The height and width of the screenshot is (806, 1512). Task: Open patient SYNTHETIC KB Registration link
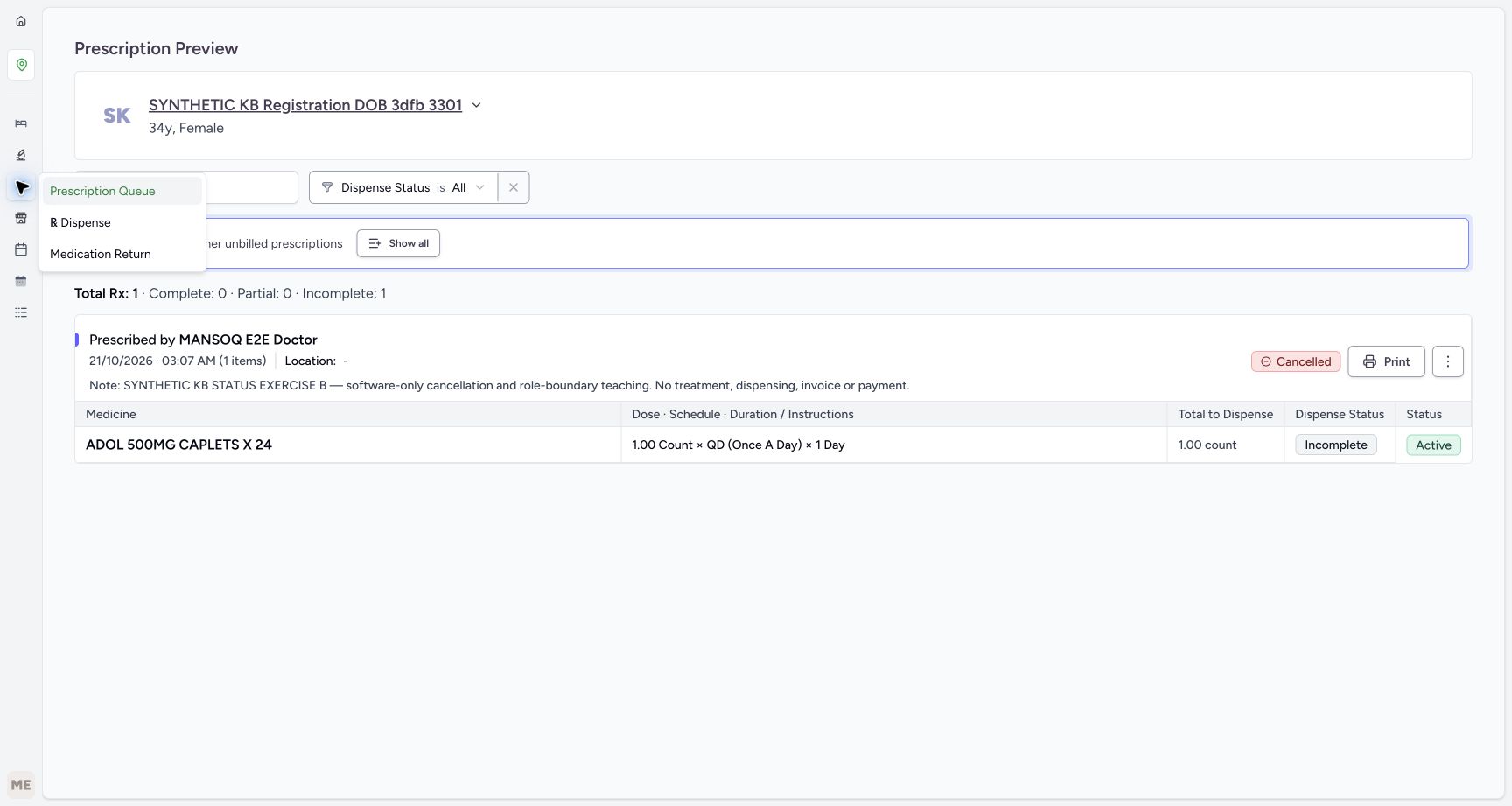coord(305,105)
